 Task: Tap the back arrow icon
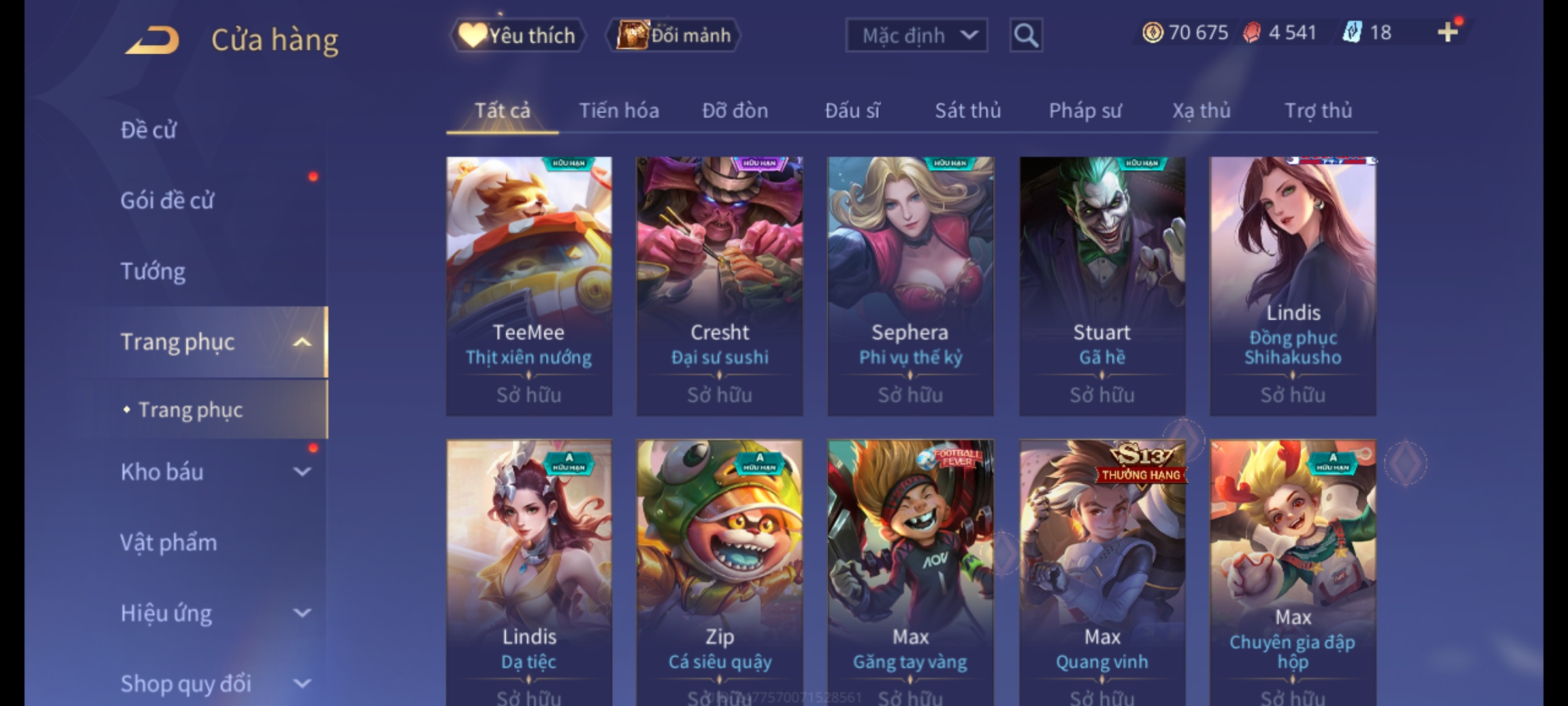click(152, 40)
